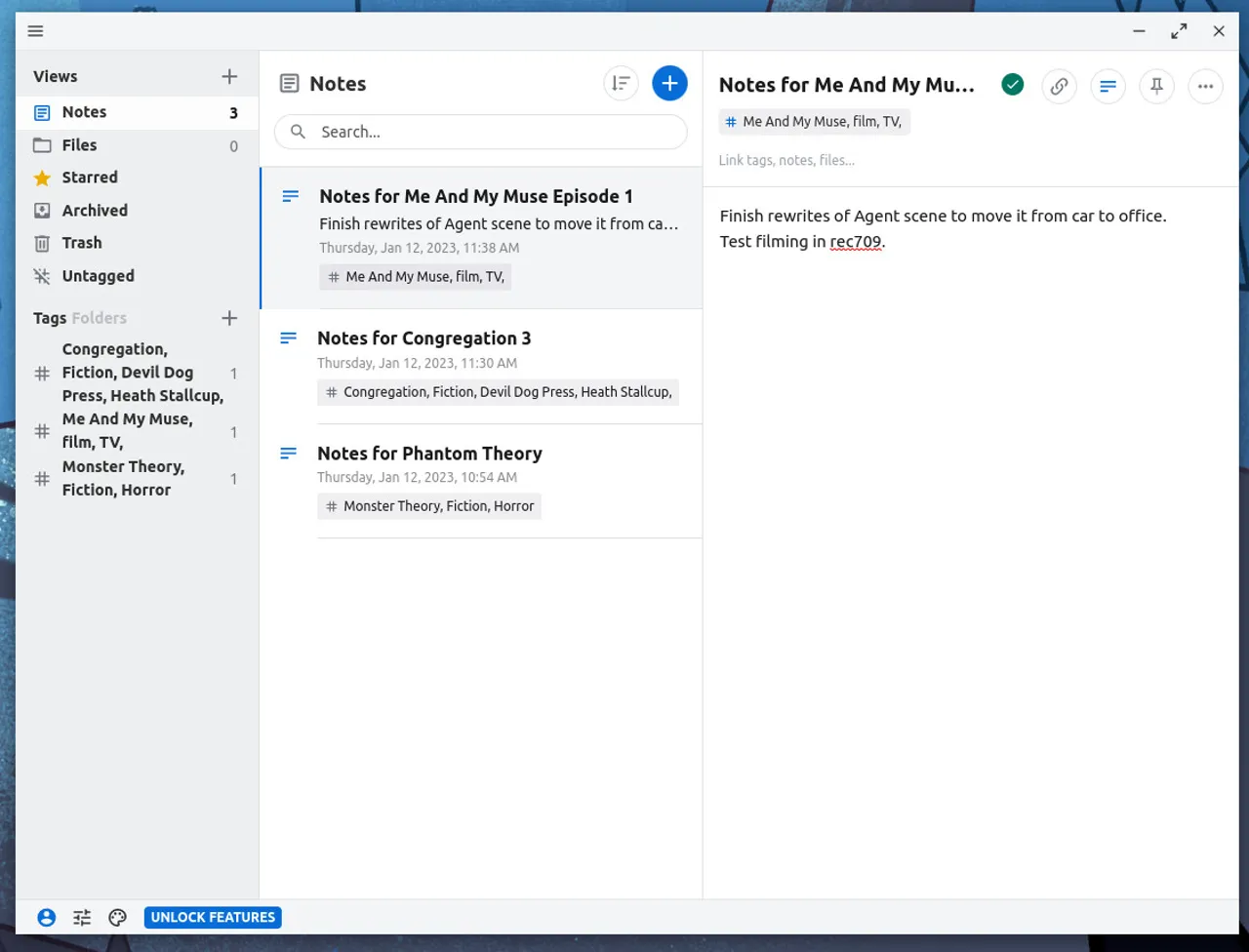Viewport: 1249px width, 952px height.
Task: Switch to the Folders tab
Action: point(99,318)
